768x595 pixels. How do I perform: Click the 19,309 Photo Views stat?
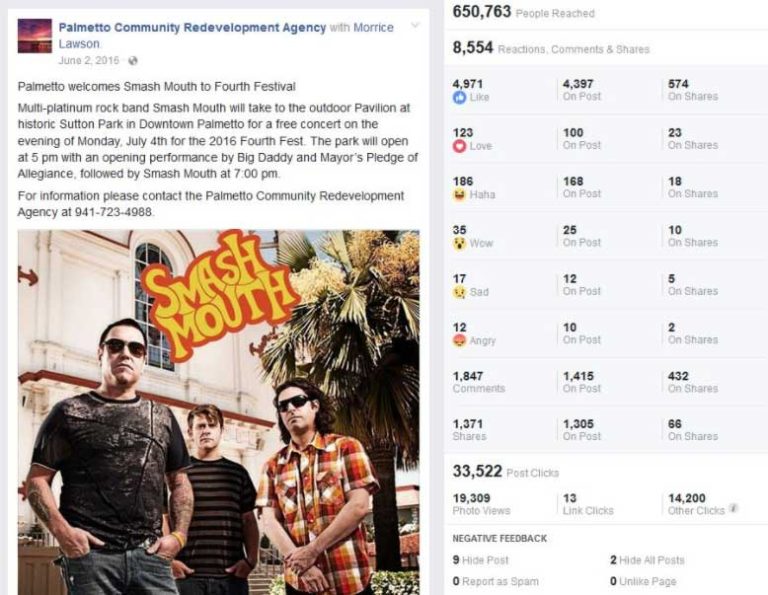coord(481,504)
